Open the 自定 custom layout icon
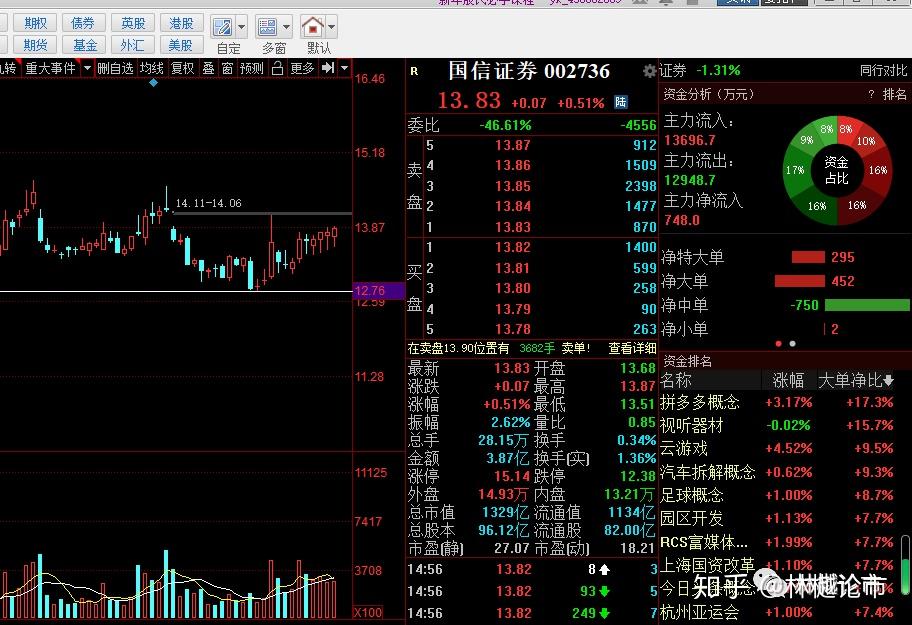 (x=223, y=27)
